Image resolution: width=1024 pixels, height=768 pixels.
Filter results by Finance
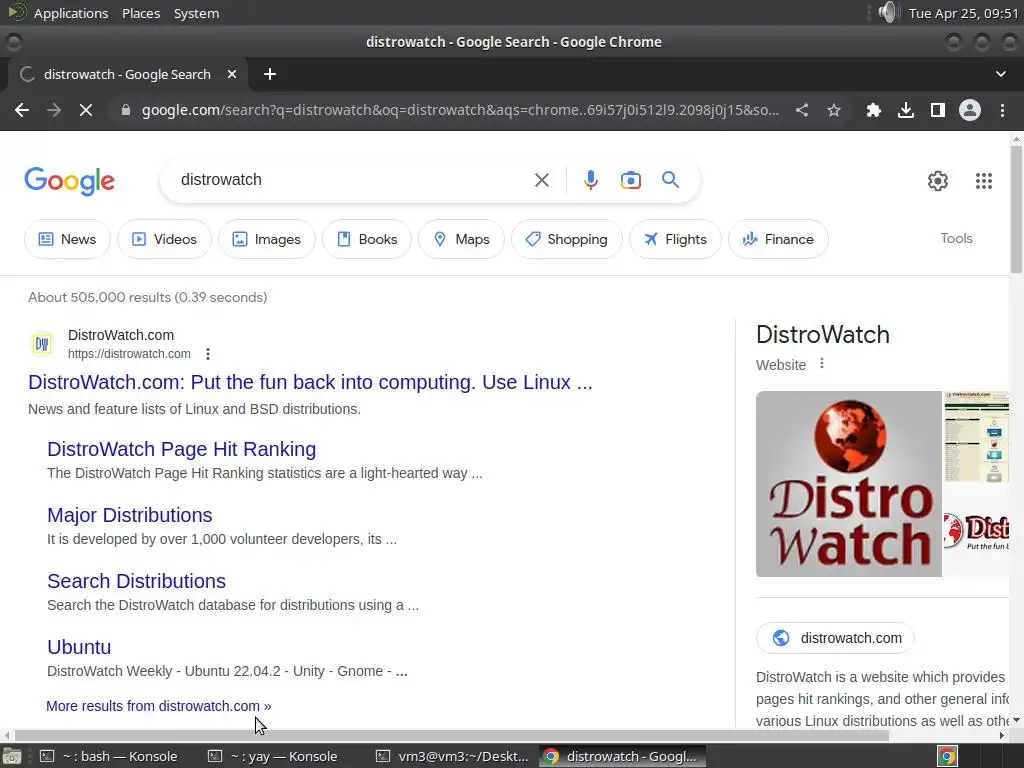778,239
